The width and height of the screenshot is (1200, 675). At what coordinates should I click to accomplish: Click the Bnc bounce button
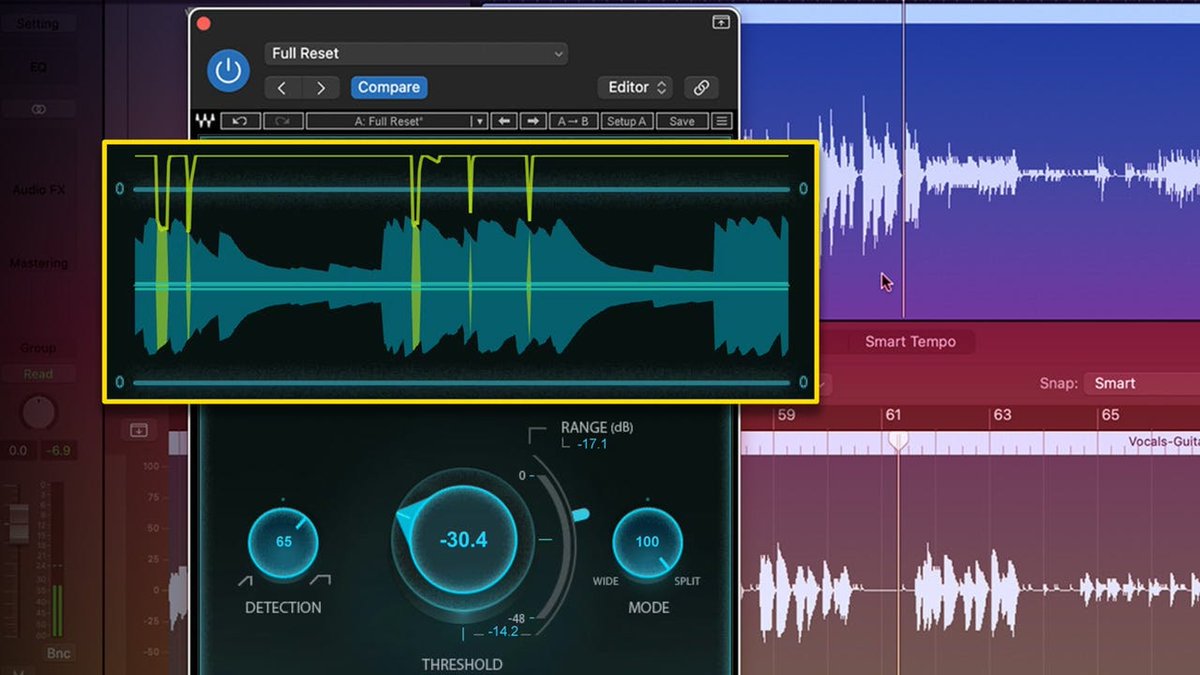58,653
